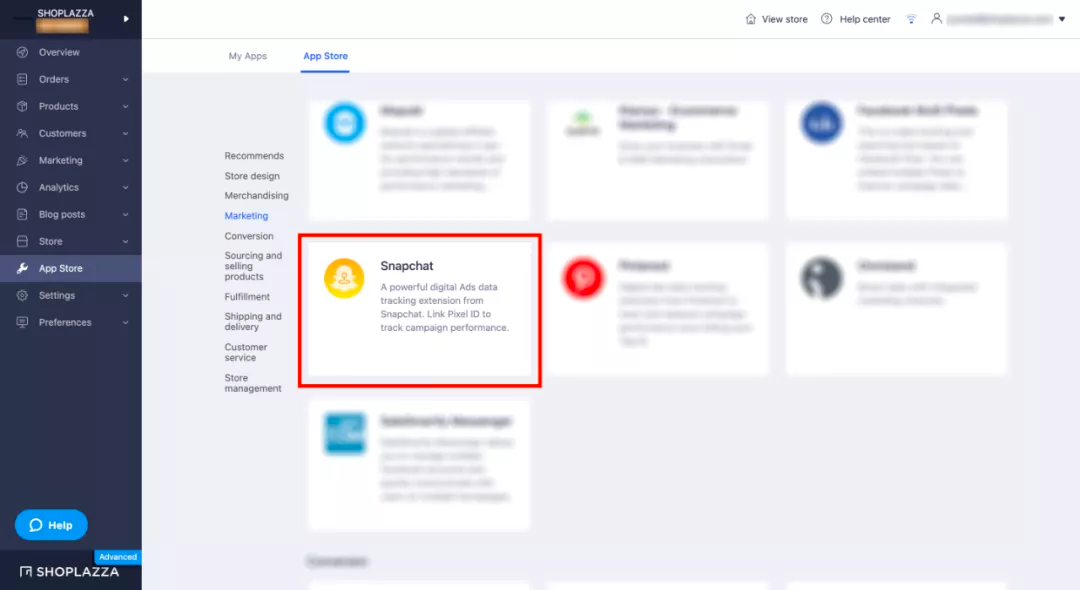Expand the Orders menu chevron
Screen dimensions: 1080x590
coord(126,79)
